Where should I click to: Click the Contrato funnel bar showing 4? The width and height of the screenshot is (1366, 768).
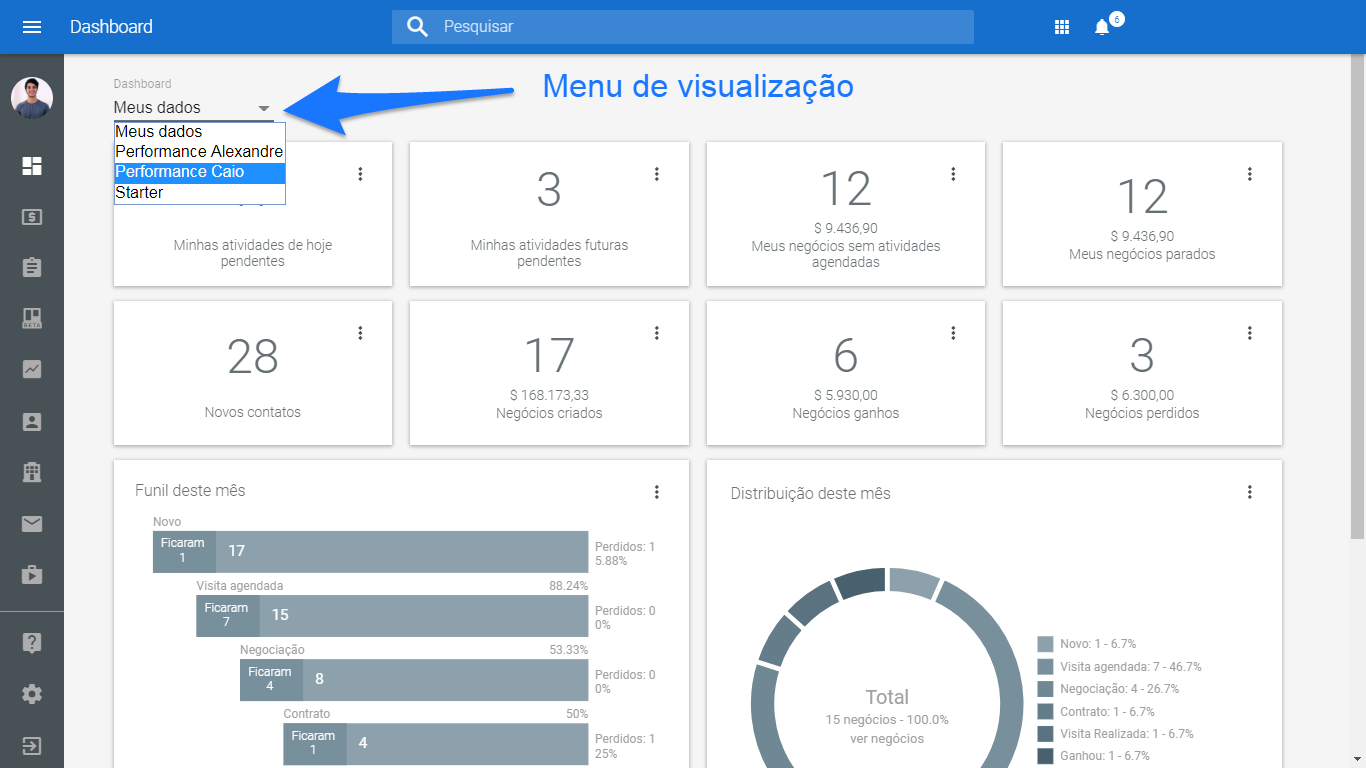[x=467, y=743]
